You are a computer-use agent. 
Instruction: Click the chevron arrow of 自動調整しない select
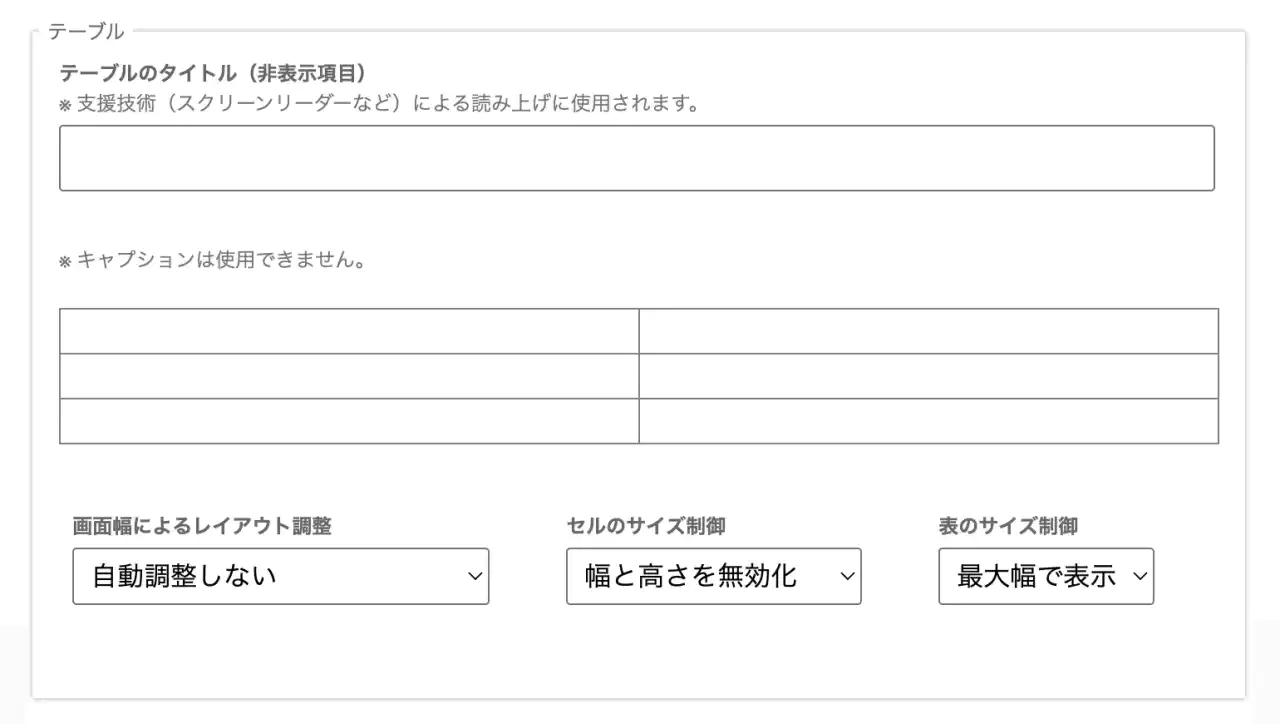475,576
